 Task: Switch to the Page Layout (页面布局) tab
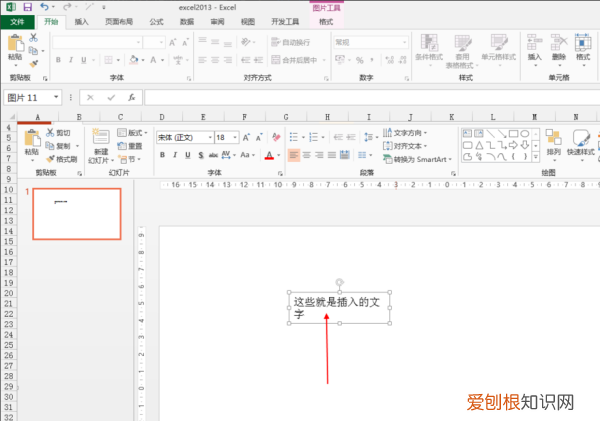(x=119, y=22)
